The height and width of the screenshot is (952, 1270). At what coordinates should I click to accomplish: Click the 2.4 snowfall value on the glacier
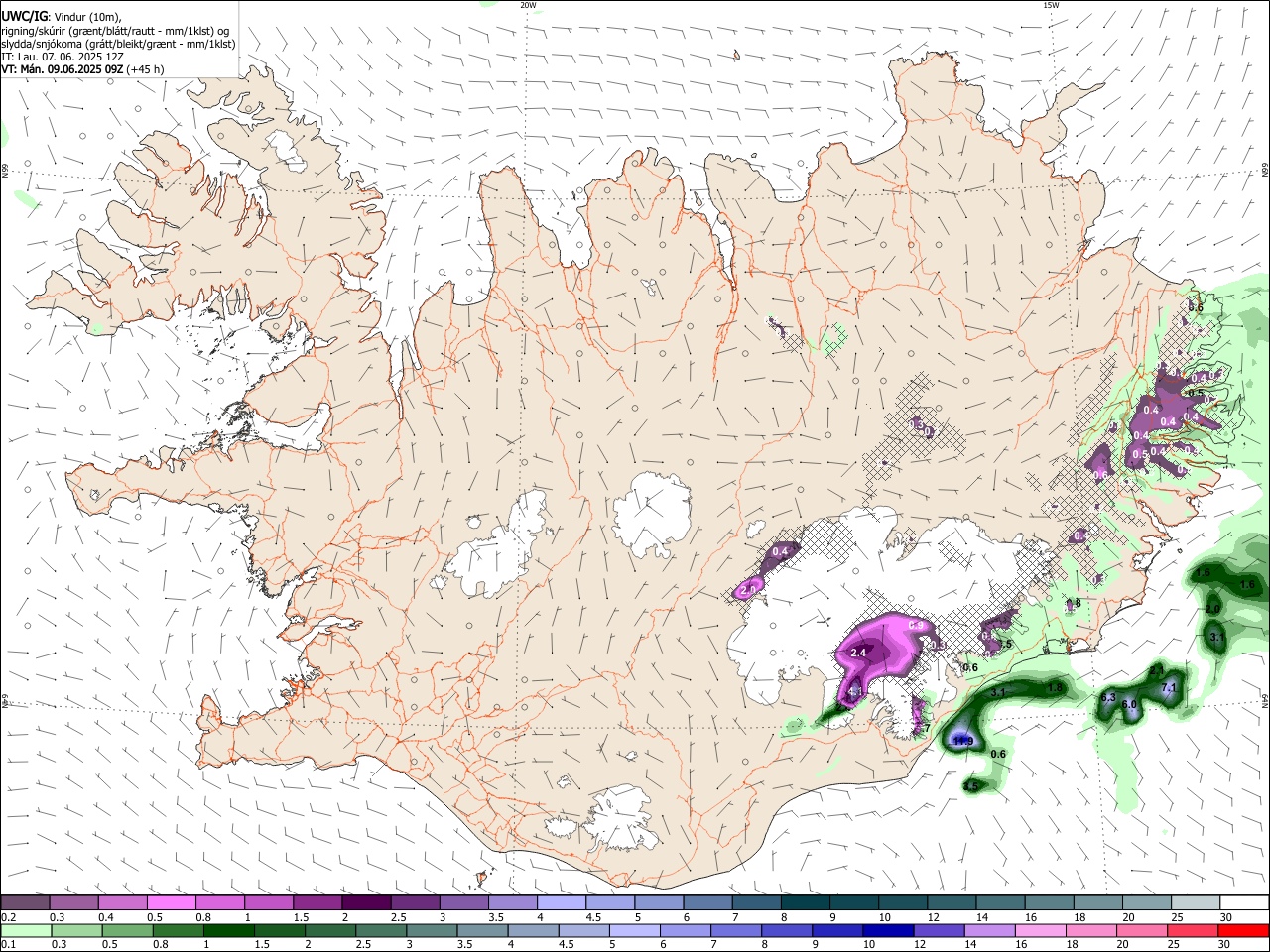[x=859, y=653]
